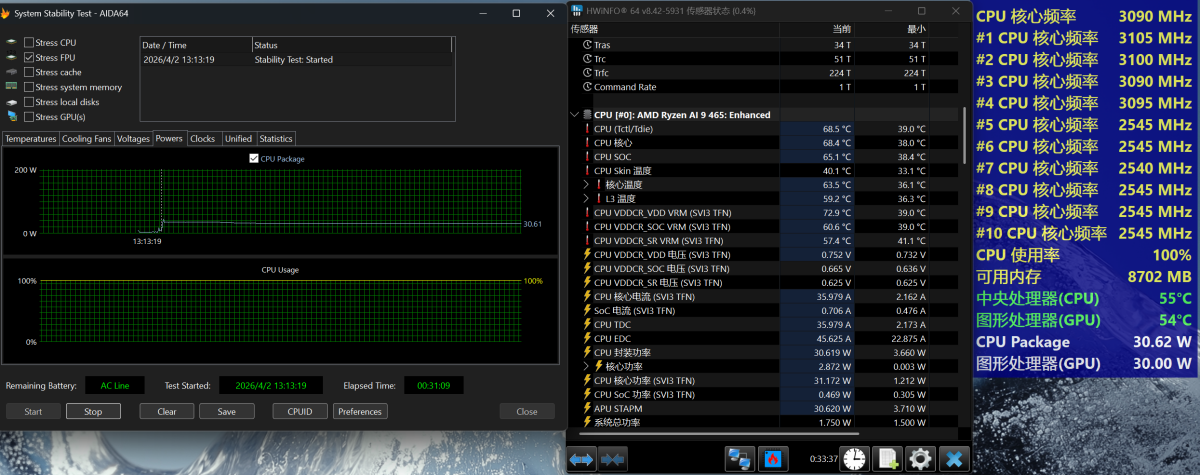Open the Cooling Fans tab
The width and height of the screenshot is (1200, 475).
pos(86,139)
